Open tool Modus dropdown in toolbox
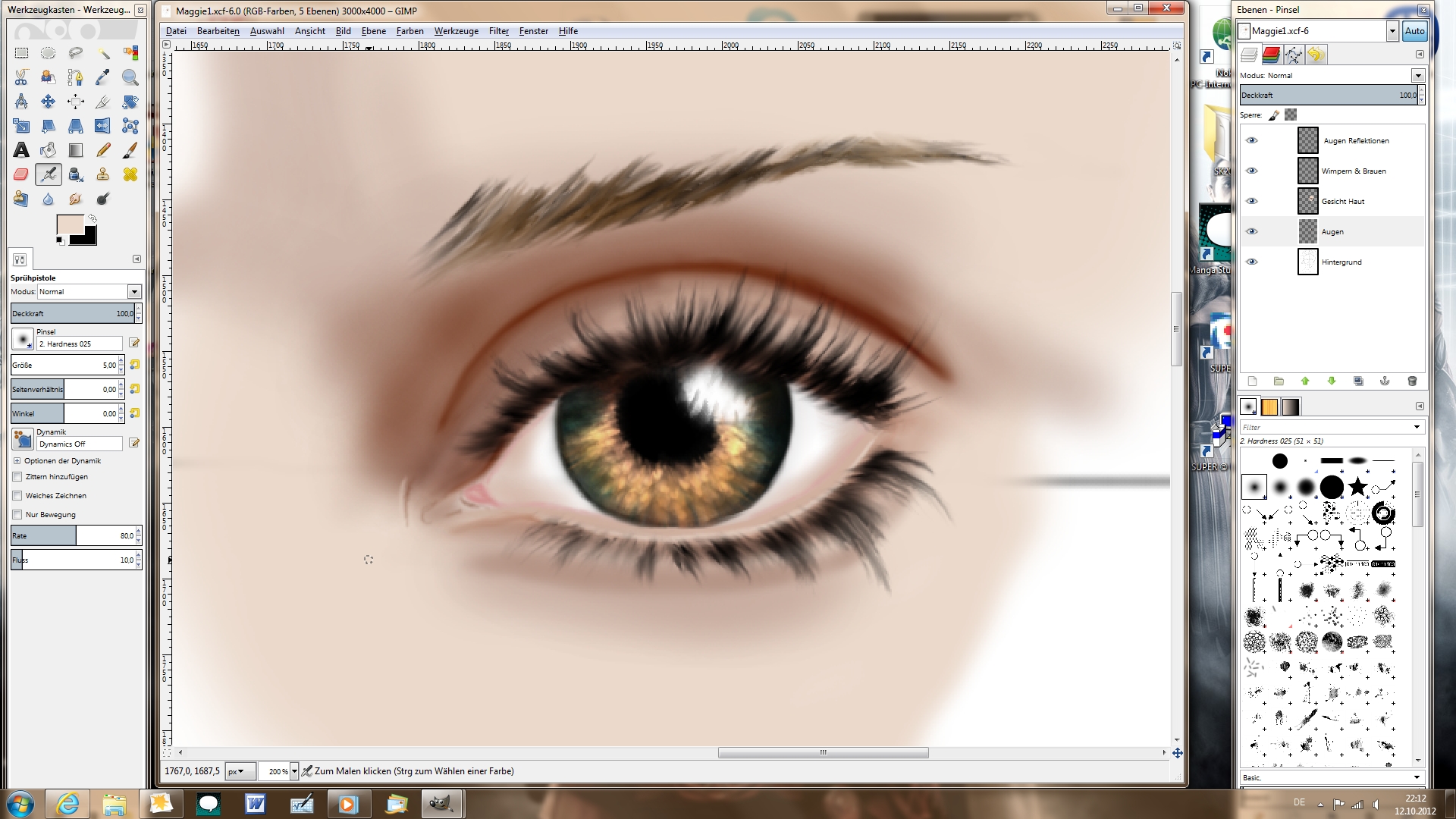Image resolution: width=1456 pixels, height=819 pixels. (134, 292)
